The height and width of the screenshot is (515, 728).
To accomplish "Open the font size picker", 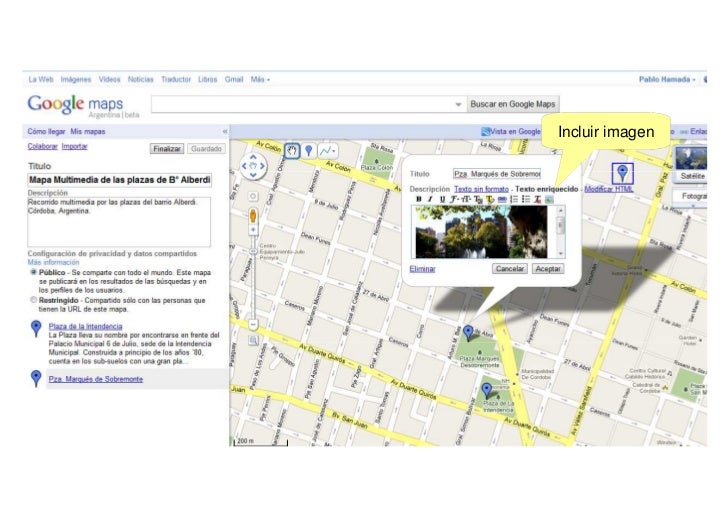I will (466, 199).
